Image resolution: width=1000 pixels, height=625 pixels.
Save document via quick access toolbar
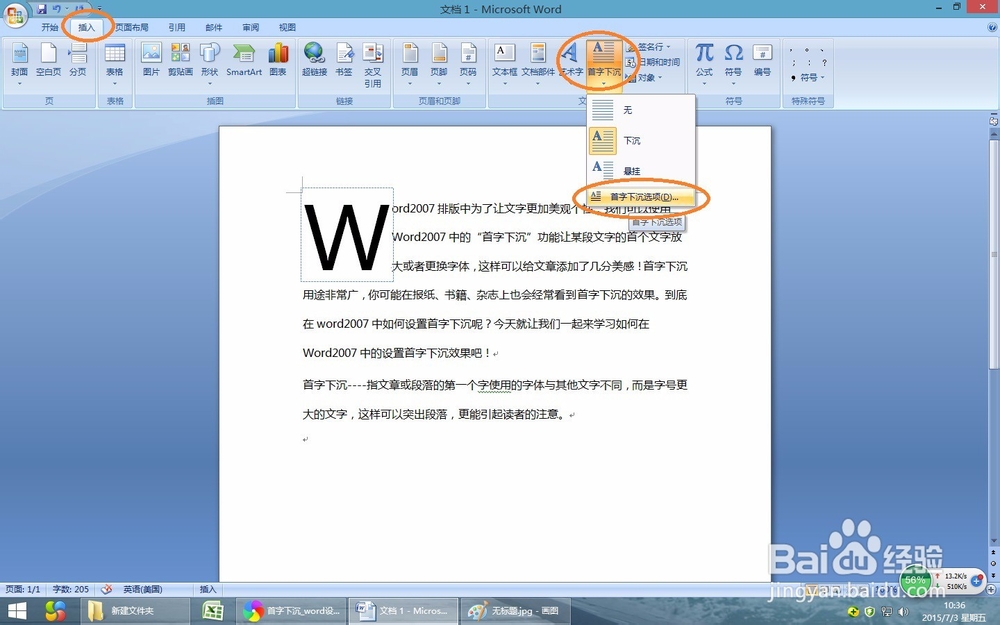pyautogui.click(x=42, y=9)
